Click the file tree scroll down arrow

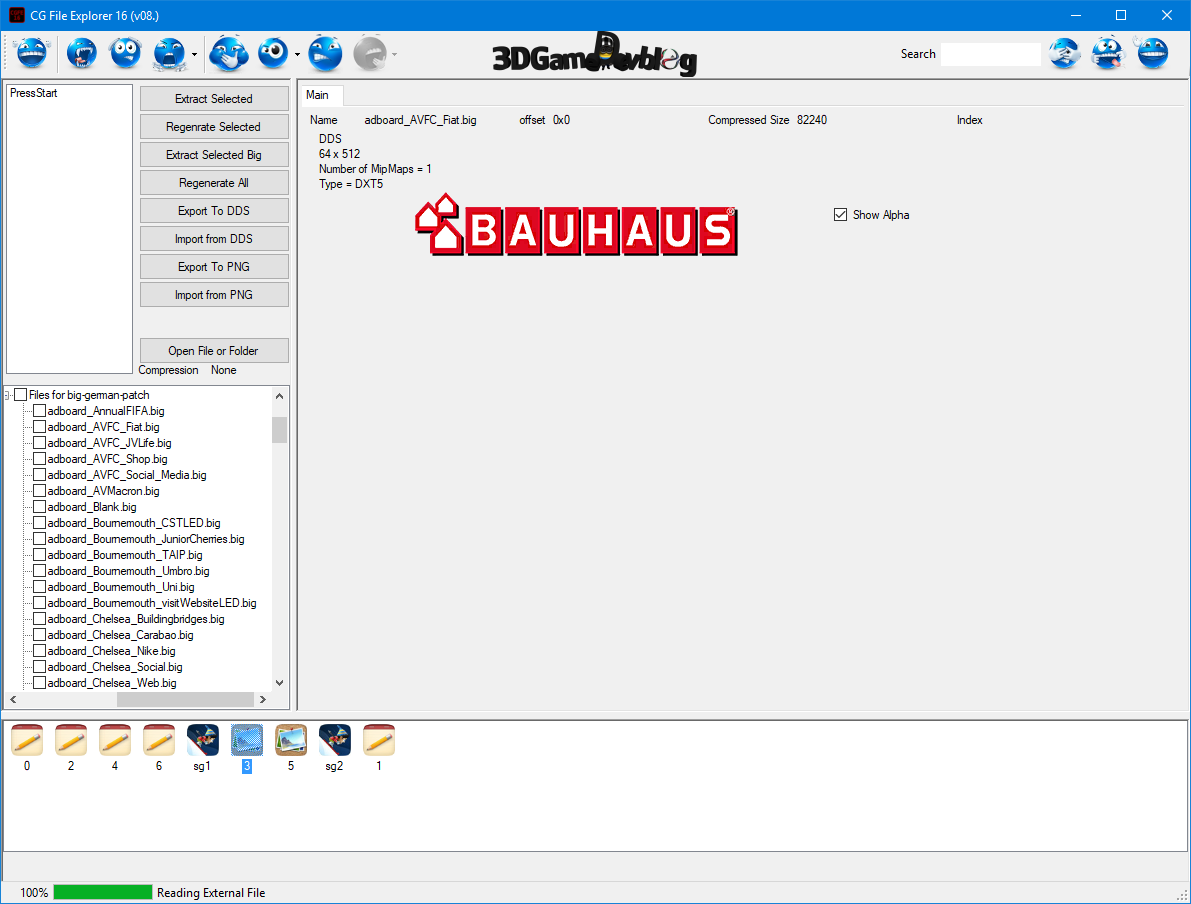tap(280, 683)
